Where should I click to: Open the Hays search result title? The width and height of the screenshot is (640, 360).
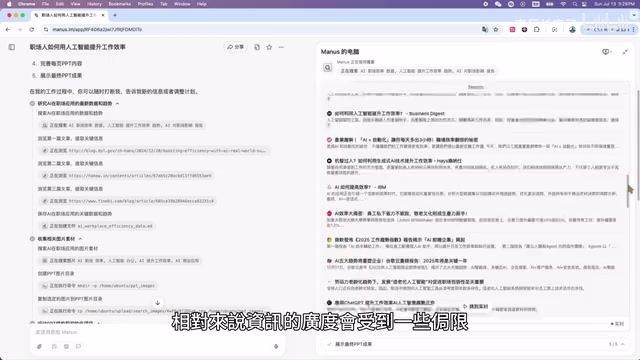point(398,161)
